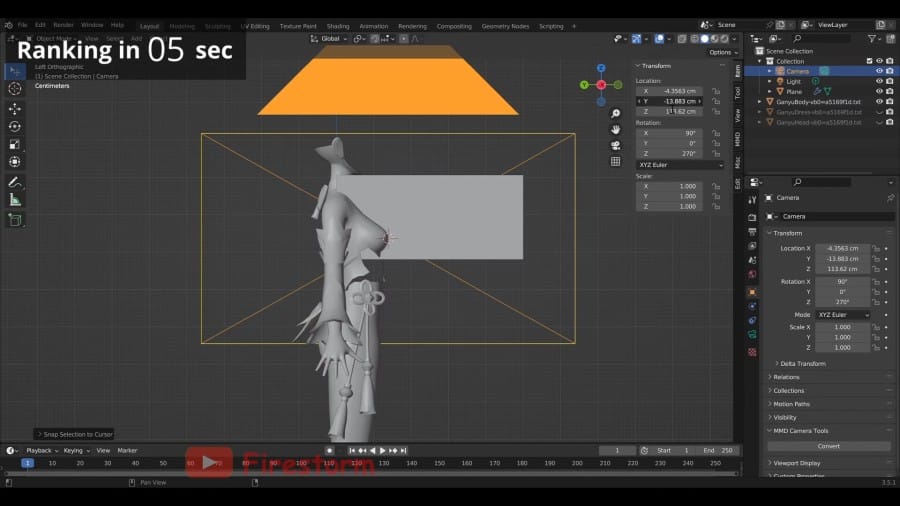Select the Transform tool
This screenshot has width=900, height=506.
coord(15,162)
